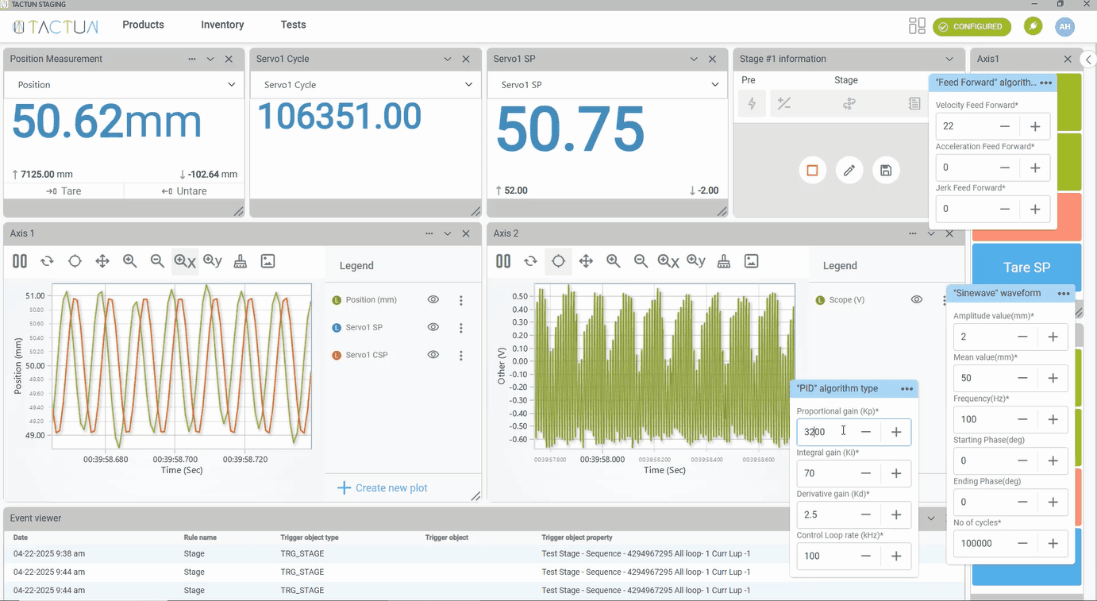This screenshot has height=601, width=1097.
Task: Open the Position dropdown selector
Action: [123, 85]
